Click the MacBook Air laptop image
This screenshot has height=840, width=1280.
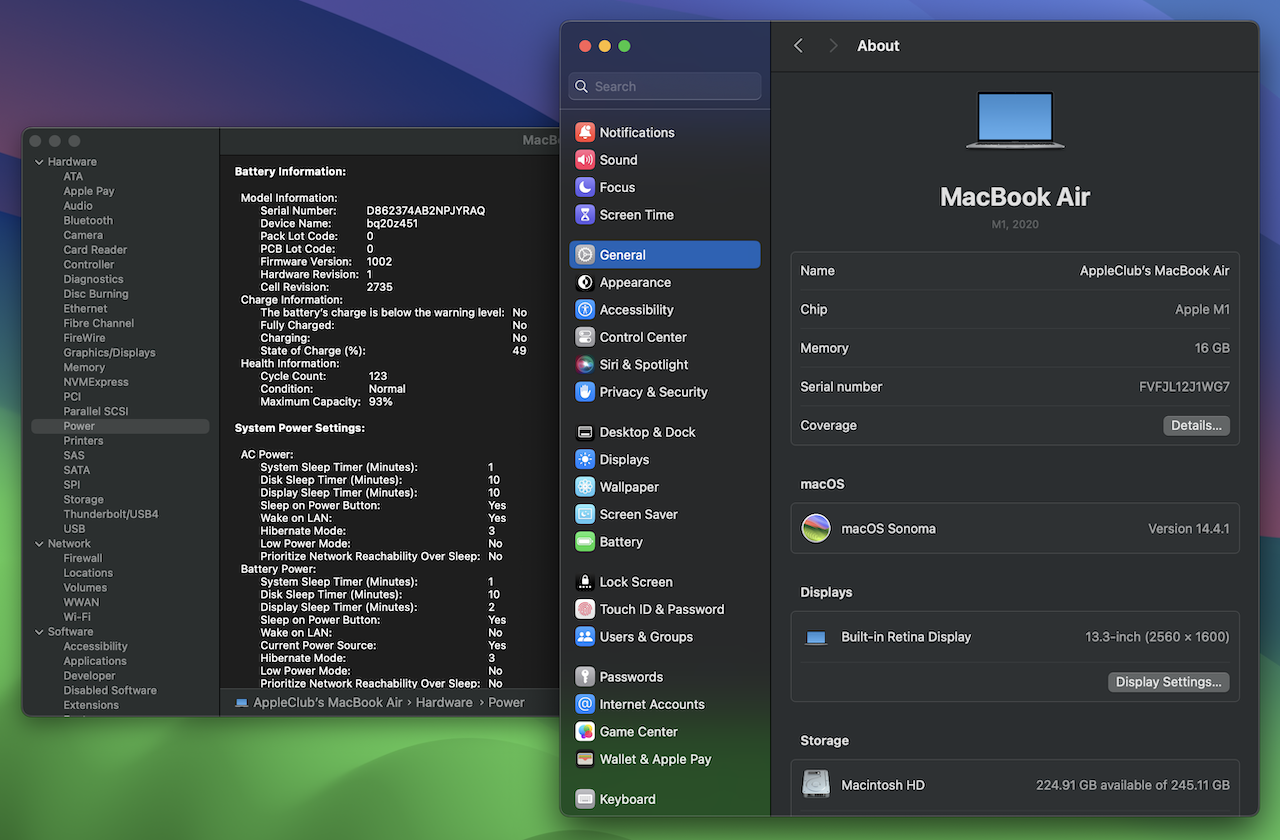(1015, 120)
